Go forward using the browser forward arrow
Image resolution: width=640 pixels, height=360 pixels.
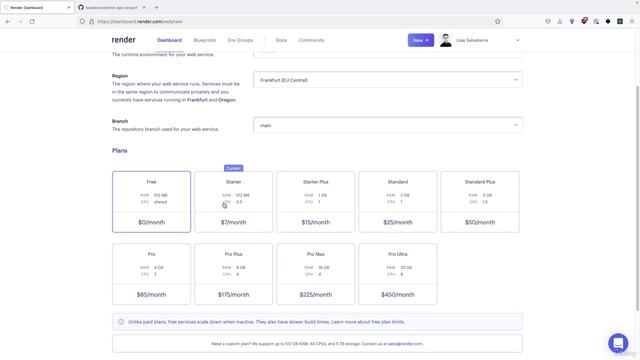[x=20, y=21]
